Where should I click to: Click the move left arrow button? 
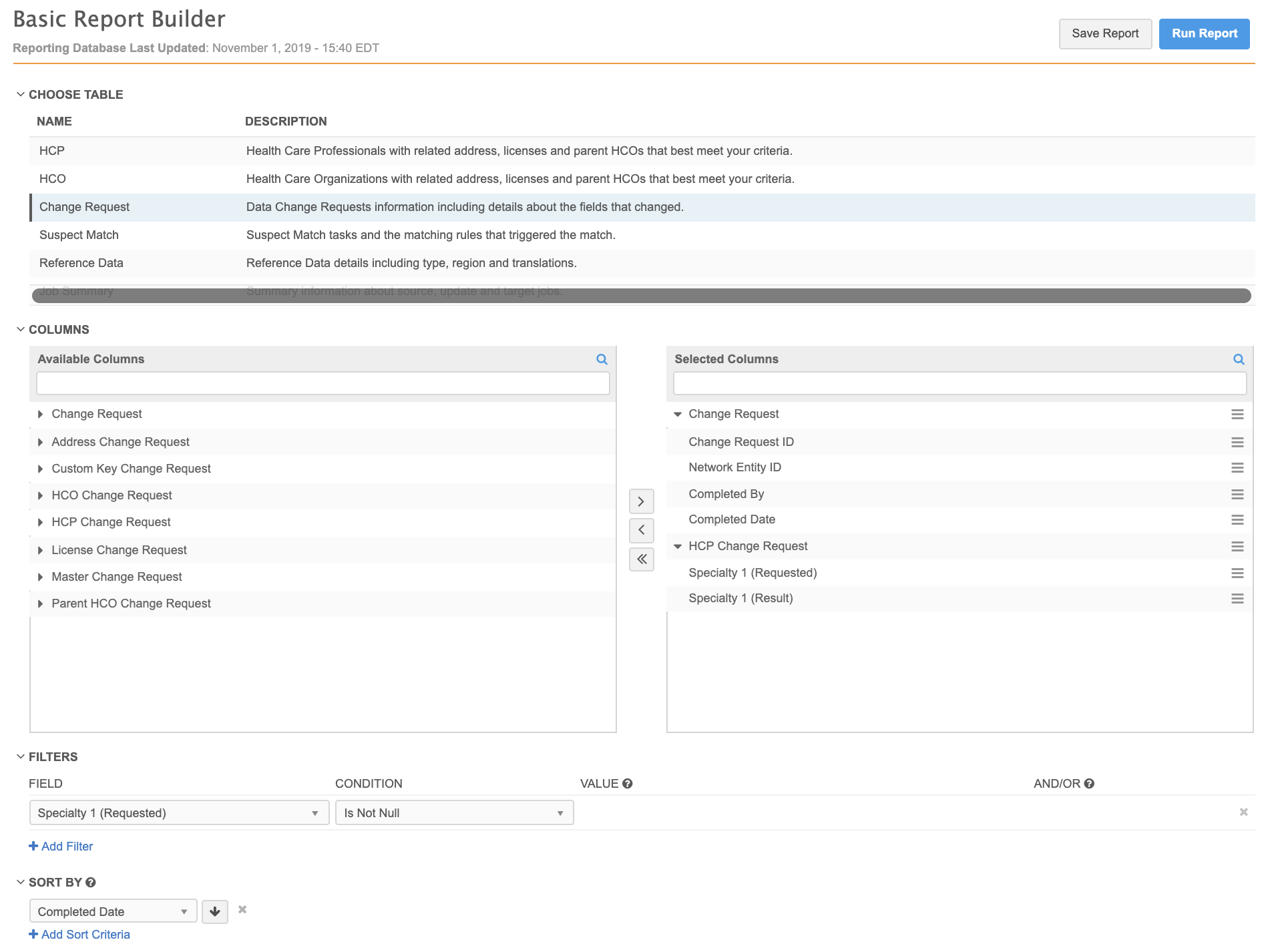[x=641, y=530]
